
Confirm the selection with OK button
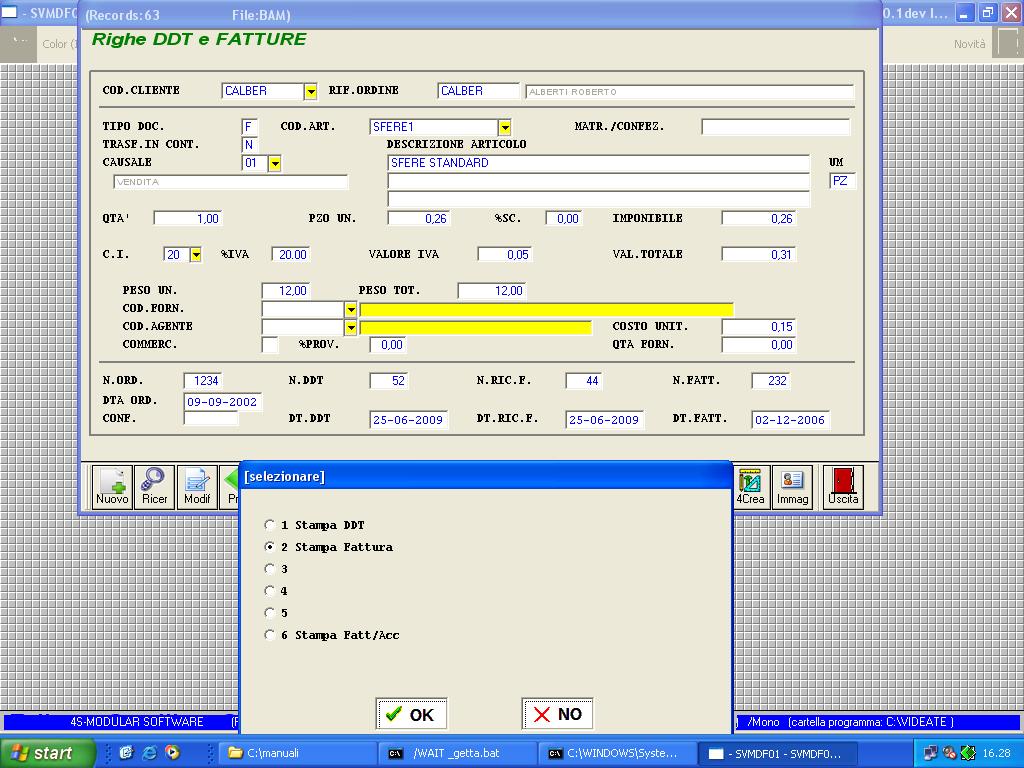click(411, 714)
